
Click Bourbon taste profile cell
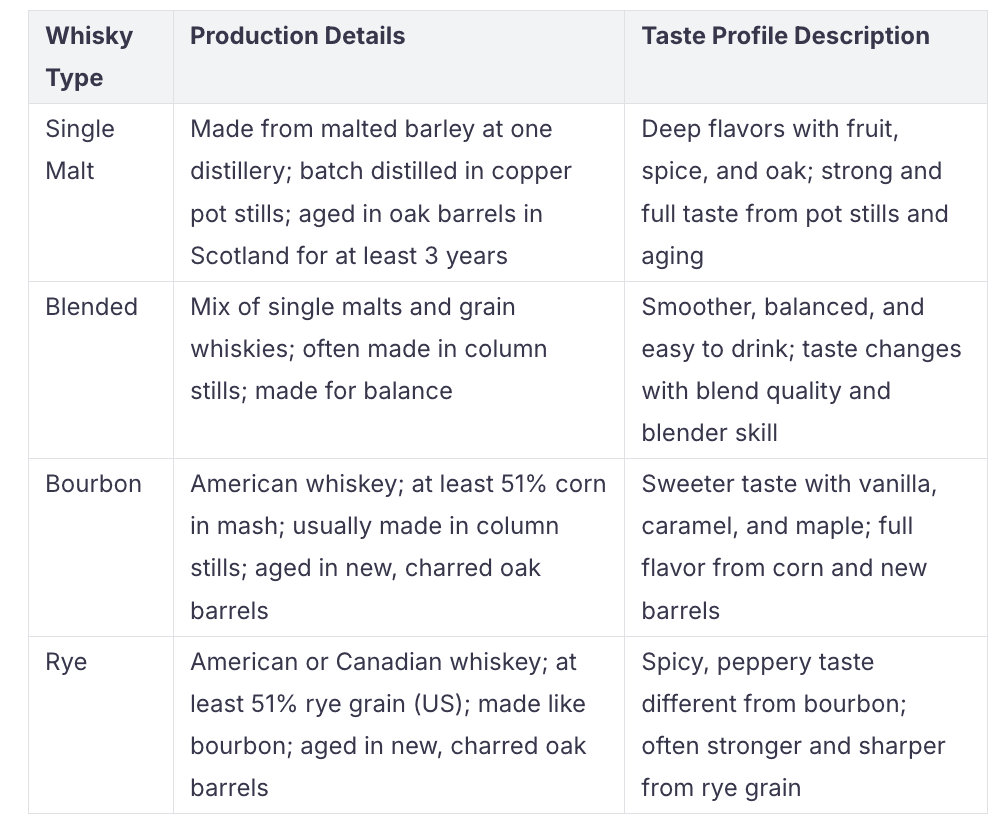click(x=805, y=547)
